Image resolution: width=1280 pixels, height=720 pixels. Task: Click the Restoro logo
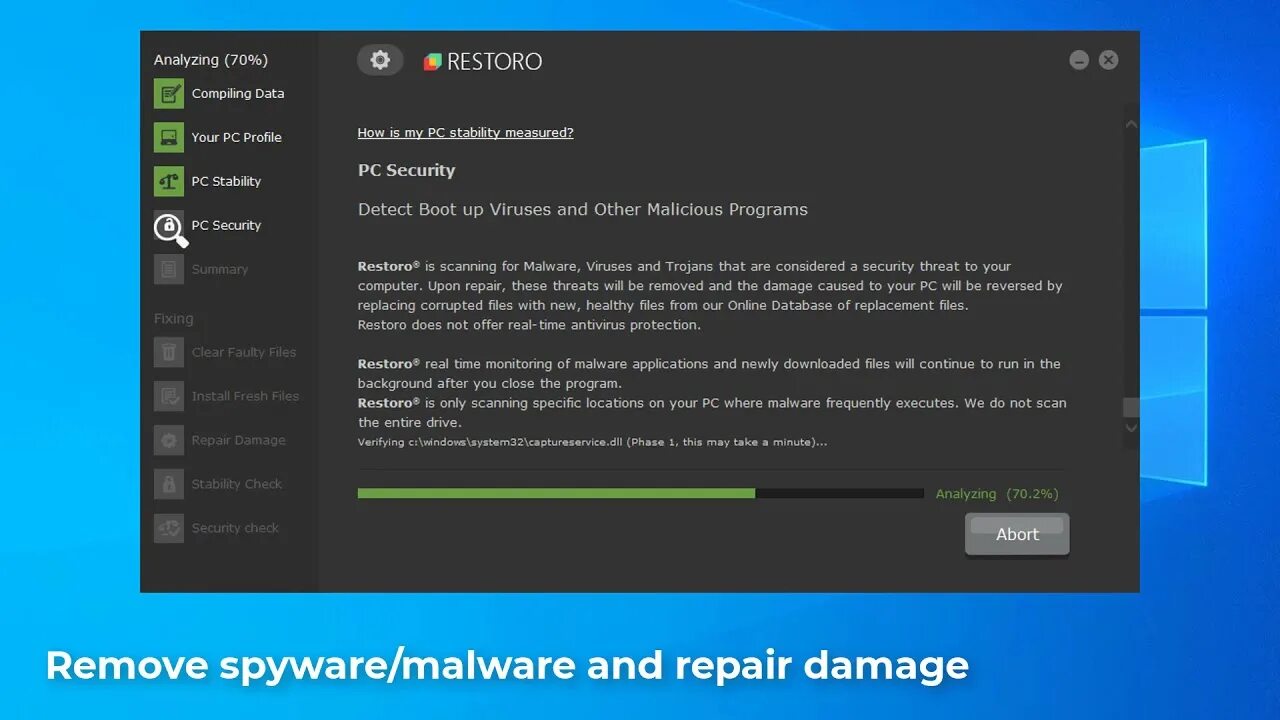(483, 61)
